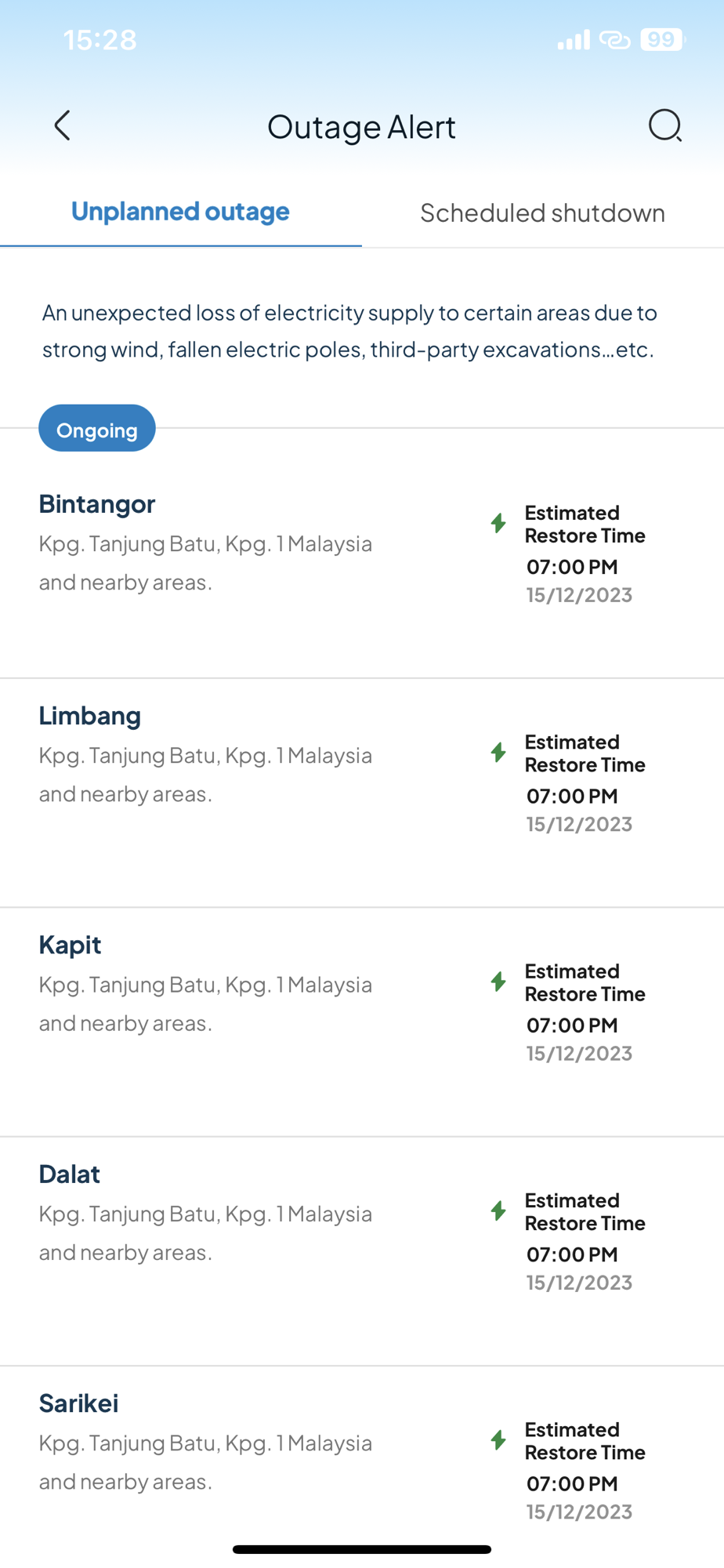Tap the lightning bolt icon beside Bintangor
This screenshot has height=1568, width=724.
[498, 523]
